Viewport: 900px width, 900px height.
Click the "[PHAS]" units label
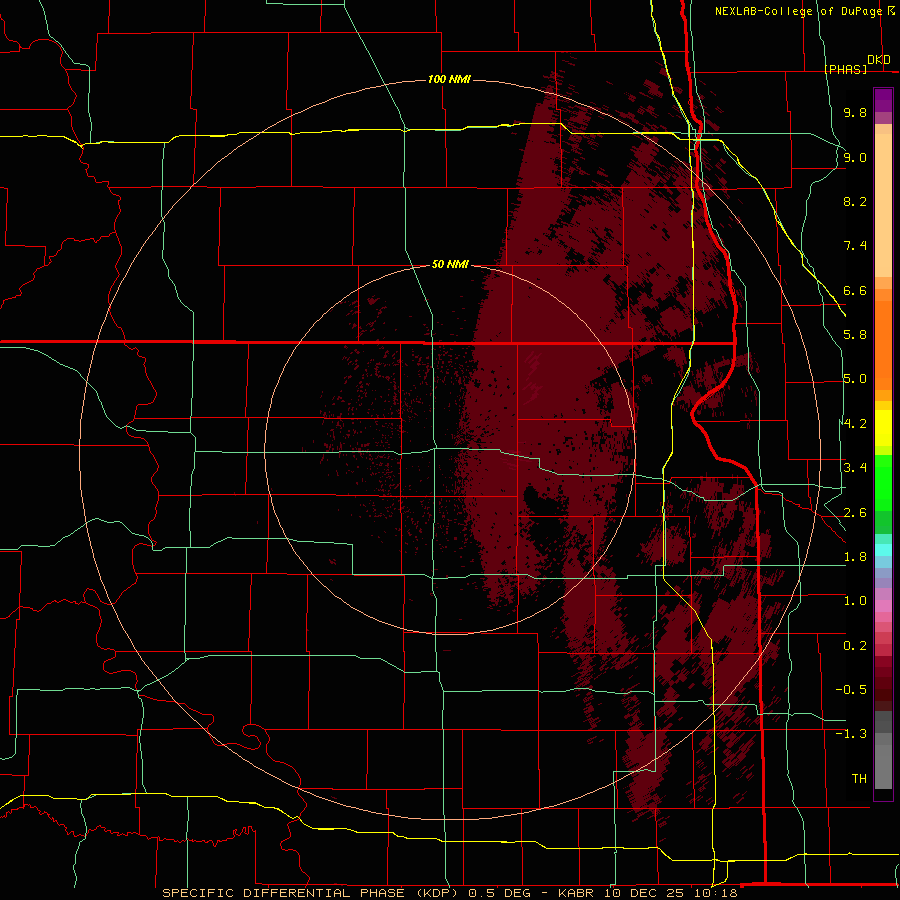(x=845, y=69)
